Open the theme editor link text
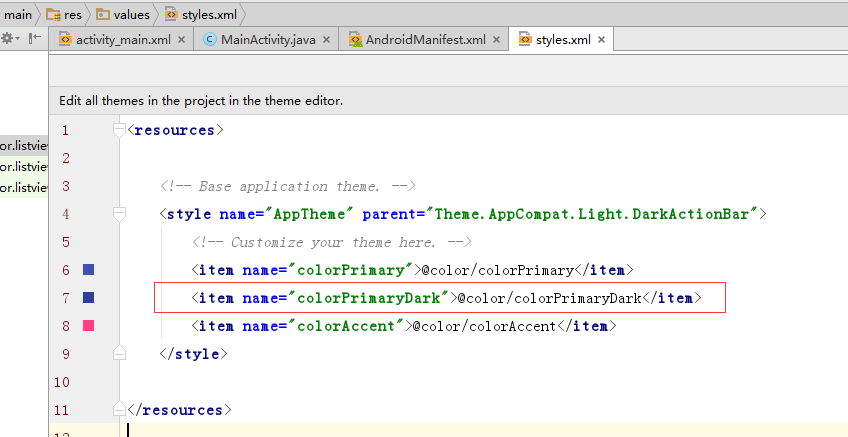The width and height of the screenshot is (848, 437). coord(201,101)
